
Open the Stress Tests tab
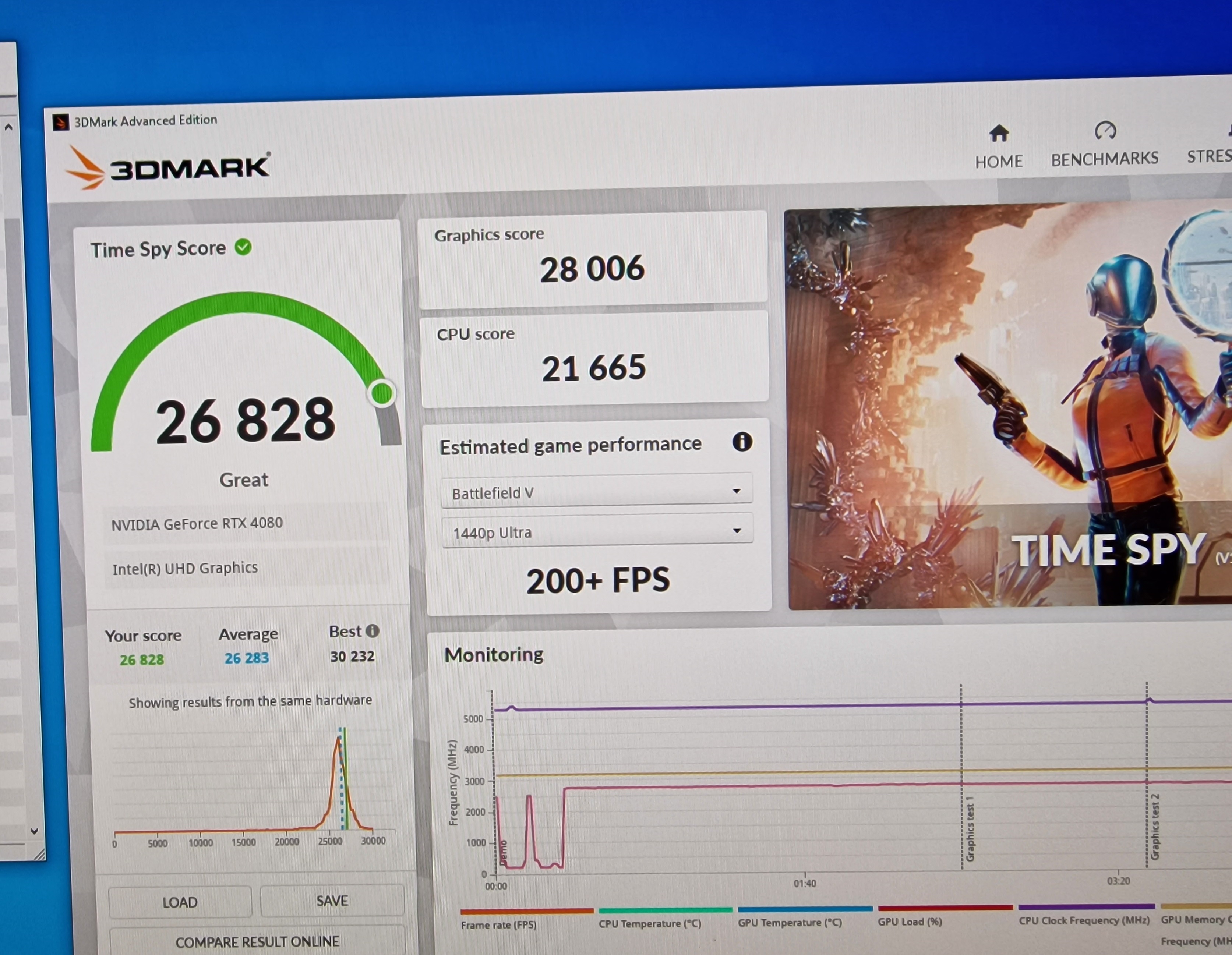1210,156
